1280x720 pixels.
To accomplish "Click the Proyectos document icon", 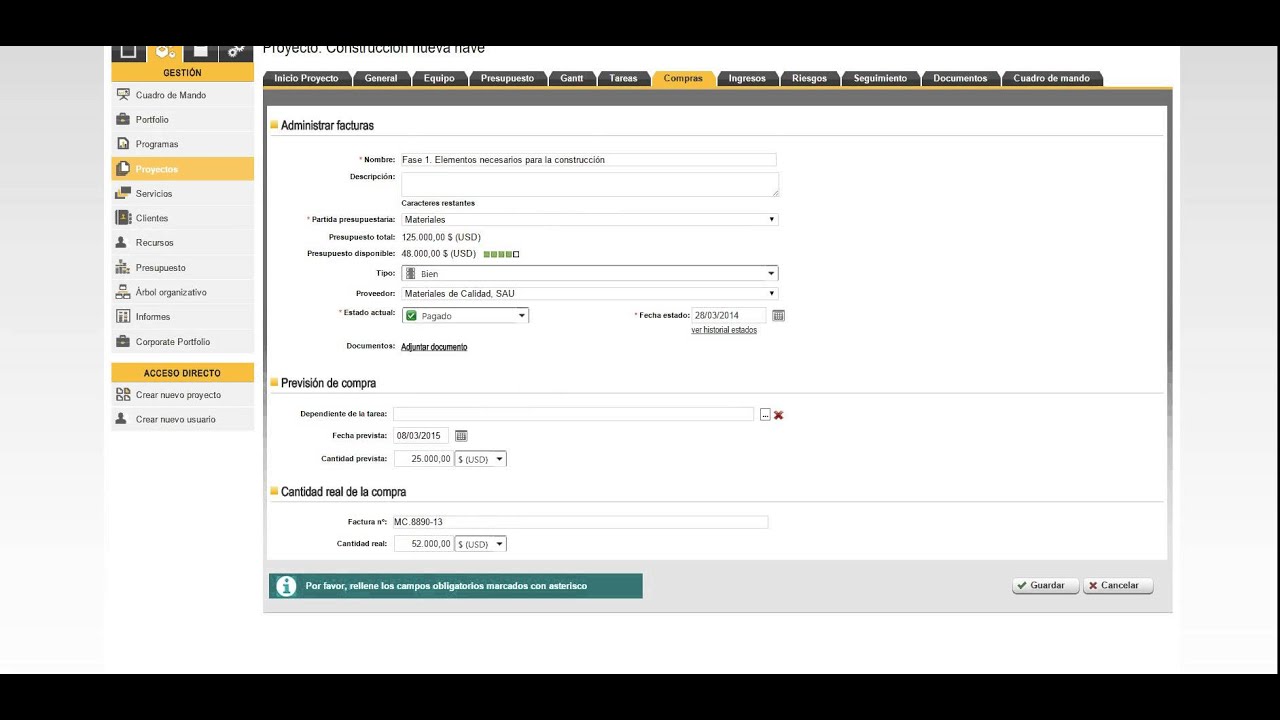I will pos(123,169).
